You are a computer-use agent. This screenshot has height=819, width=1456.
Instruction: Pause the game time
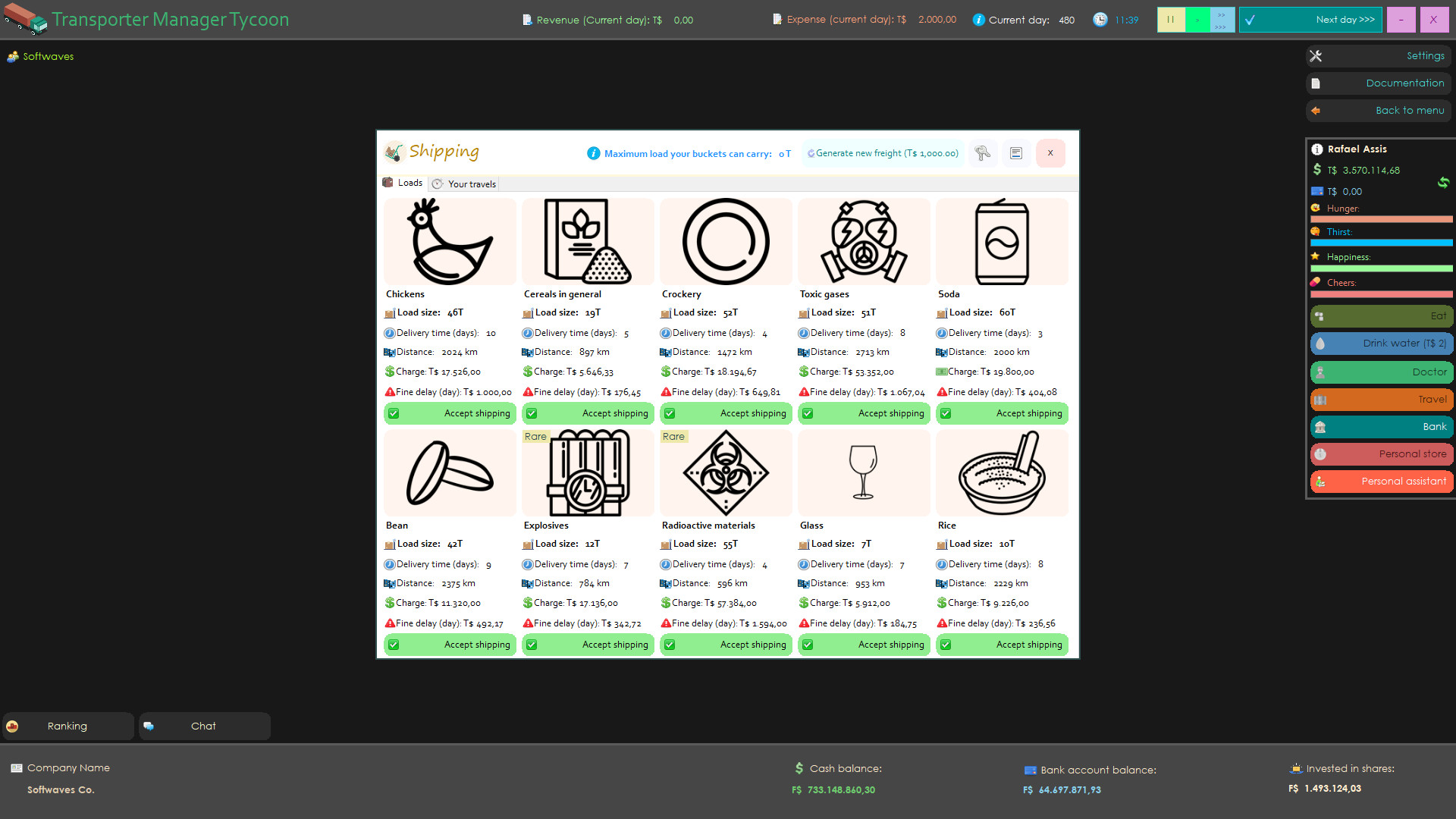1170,20
